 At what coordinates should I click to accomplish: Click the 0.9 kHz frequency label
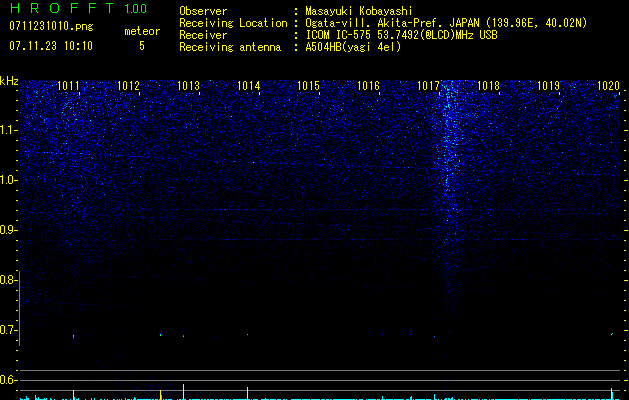pos(8,230)
